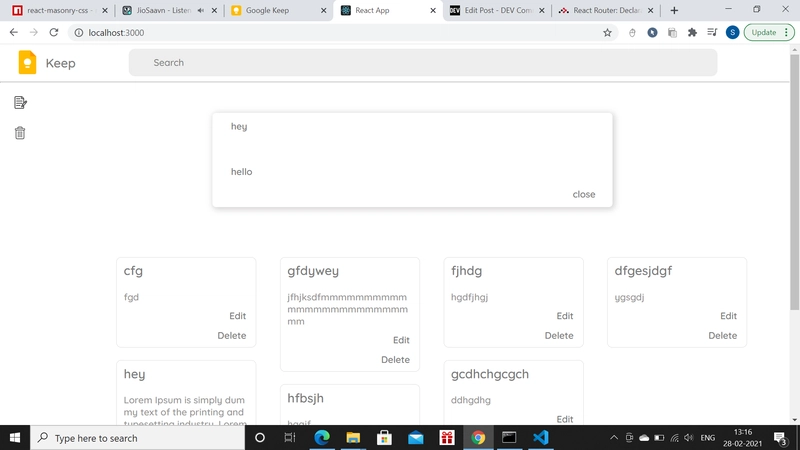Open the media control icon in Chrome toolbar

point(712,32)
